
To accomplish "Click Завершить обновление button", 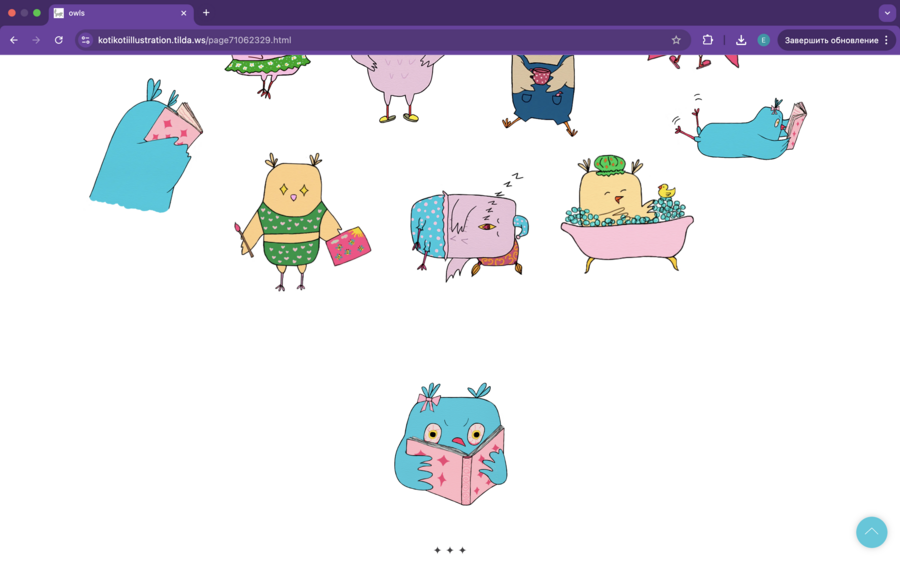I will 831,40.
